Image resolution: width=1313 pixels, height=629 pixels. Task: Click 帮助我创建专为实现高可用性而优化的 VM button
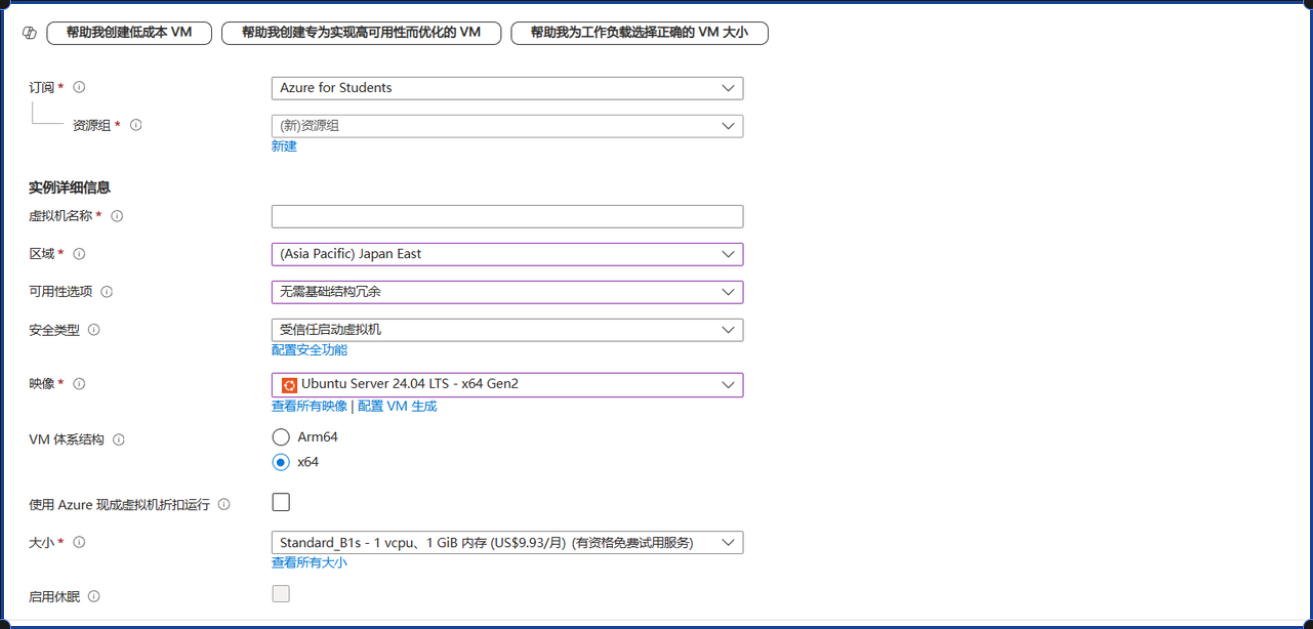point(361,33)
